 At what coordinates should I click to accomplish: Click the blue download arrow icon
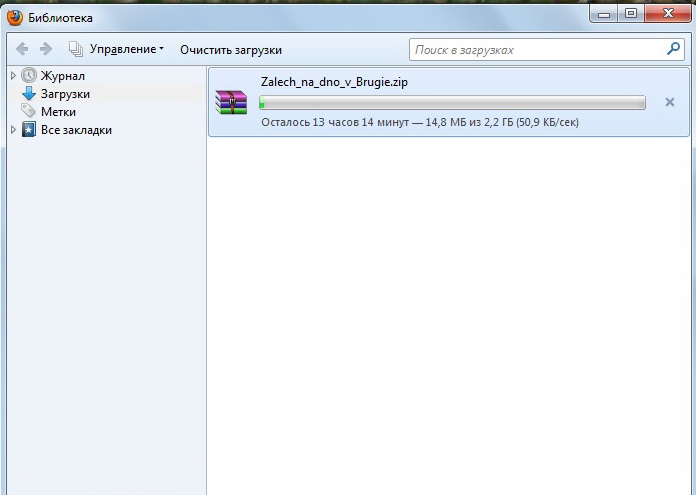coord(29,93)
